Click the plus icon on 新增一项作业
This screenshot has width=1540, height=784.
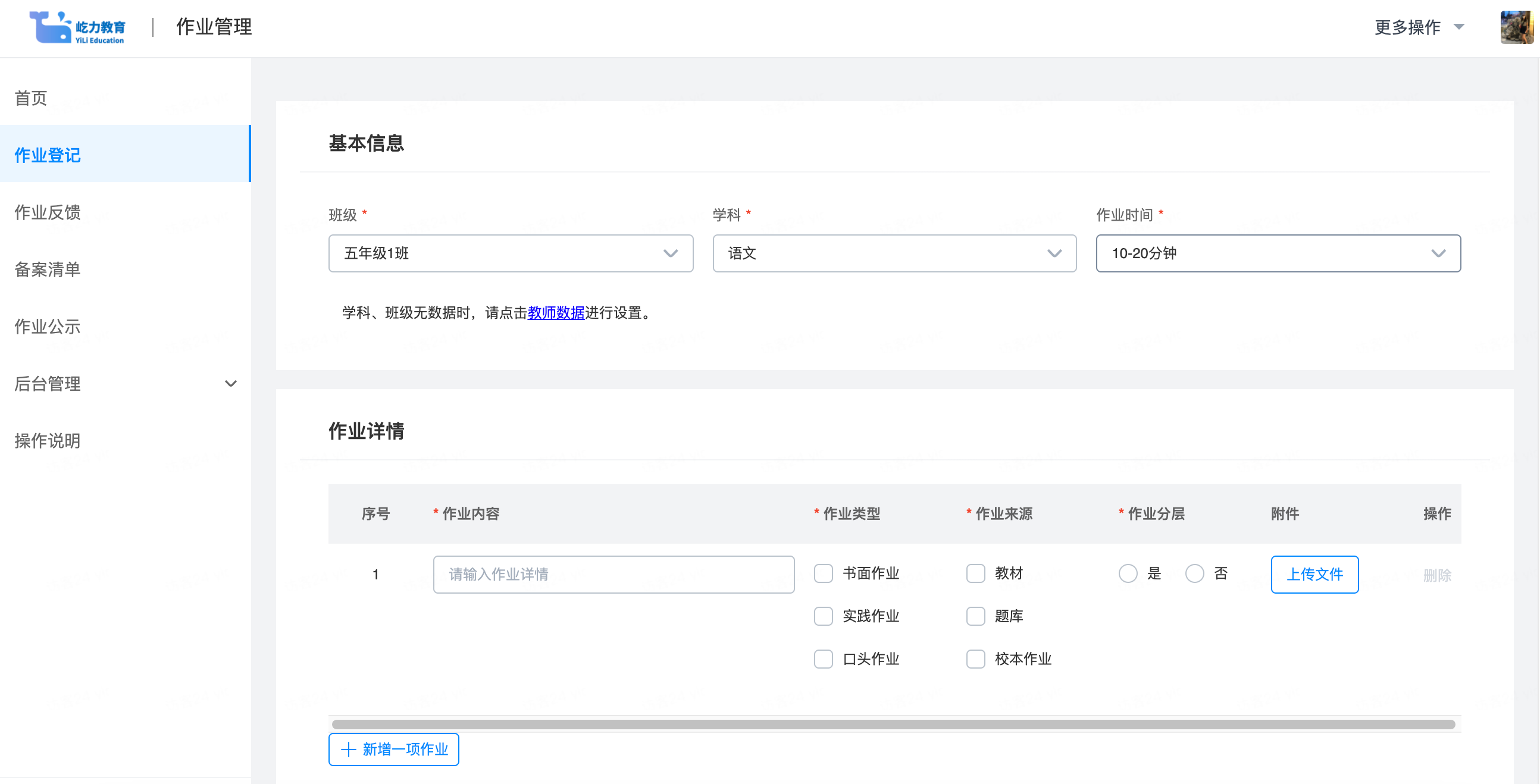click(348, 749)
